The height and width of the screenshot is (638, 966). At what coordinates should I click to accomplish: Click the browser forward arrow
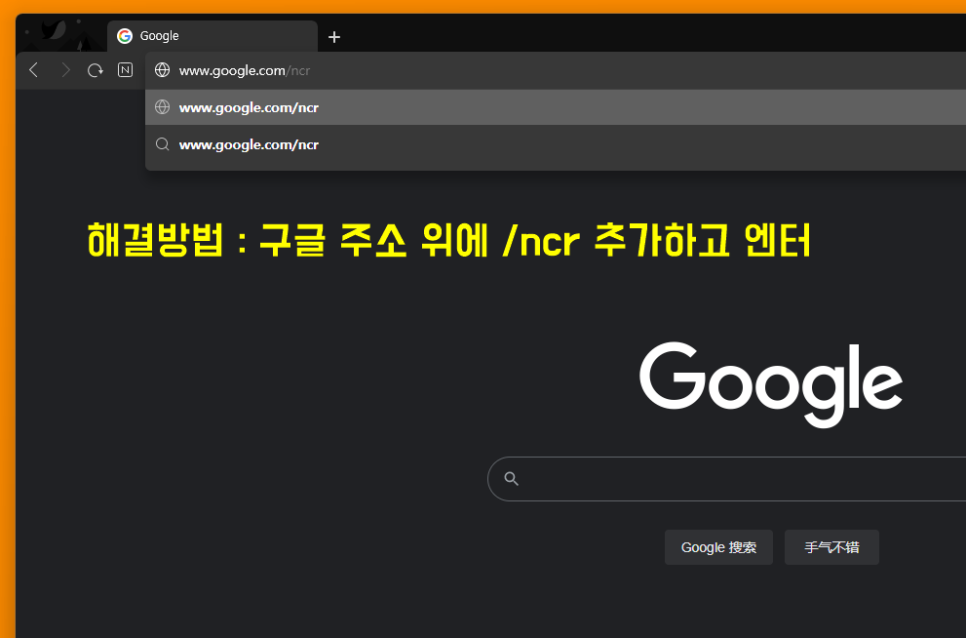(65, 70)
